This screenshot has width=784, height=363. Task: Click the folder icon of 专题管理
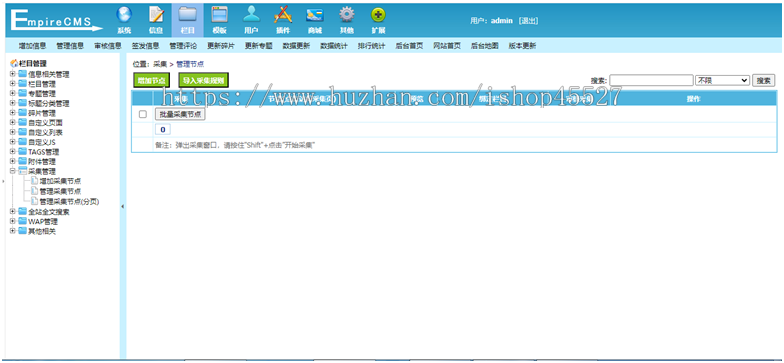click(22, 94)
